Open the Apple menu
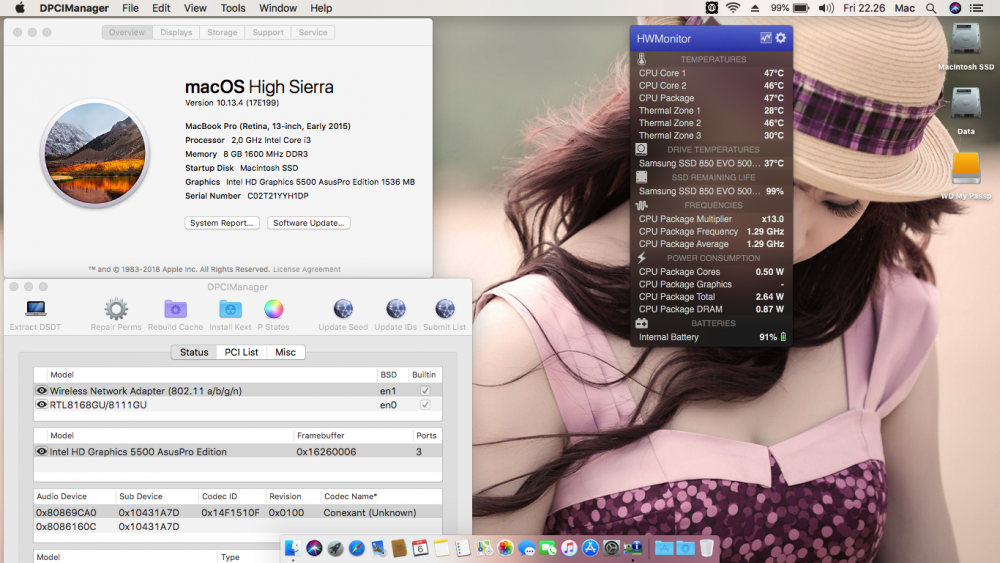Image resolution: width=1000 pixels, height=563 pixels. point(20,8)
